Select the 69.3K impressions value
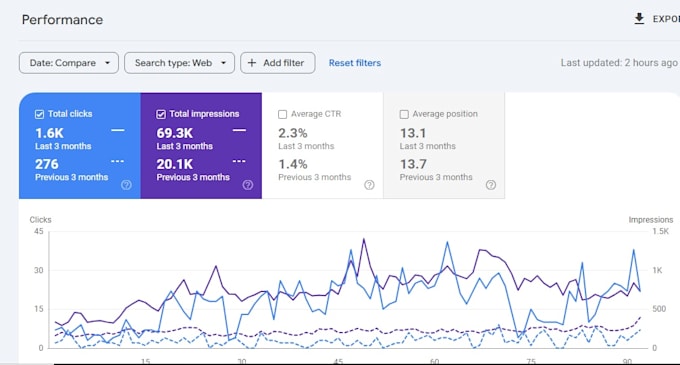The height and width of the screenshot is (365, 680). click(175, 133)
